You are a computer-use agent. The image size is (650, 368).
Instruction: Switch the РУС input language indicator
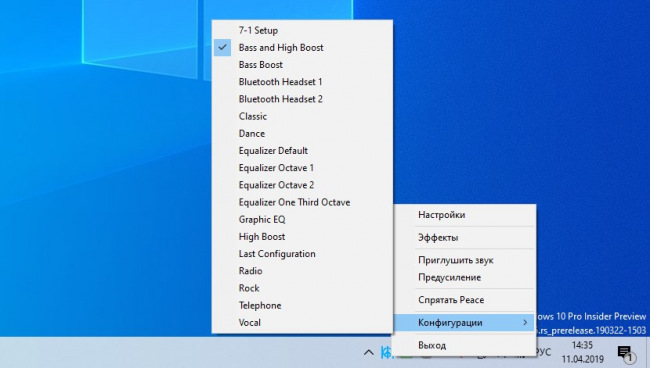[543, 352]
